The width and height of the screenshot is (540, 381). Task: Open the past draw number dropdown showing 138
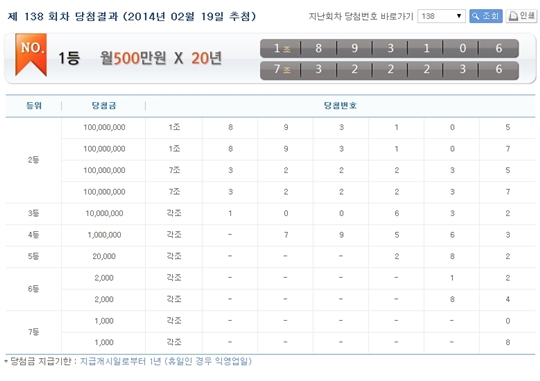(441, 16)
